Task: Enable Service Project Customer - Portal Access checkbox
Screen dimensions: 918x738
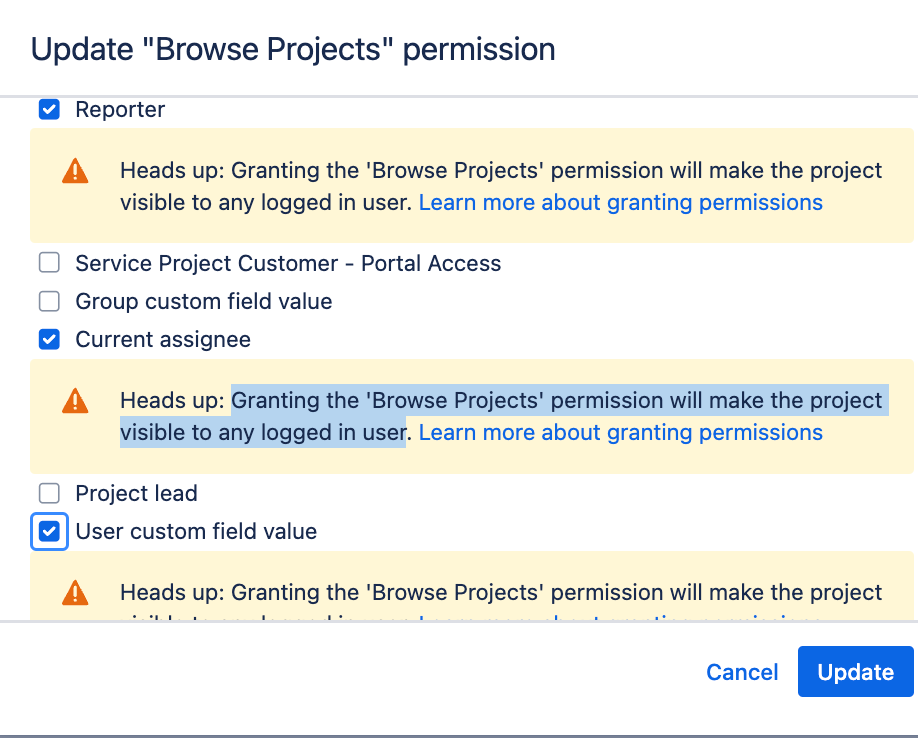Action: point(49,264)
